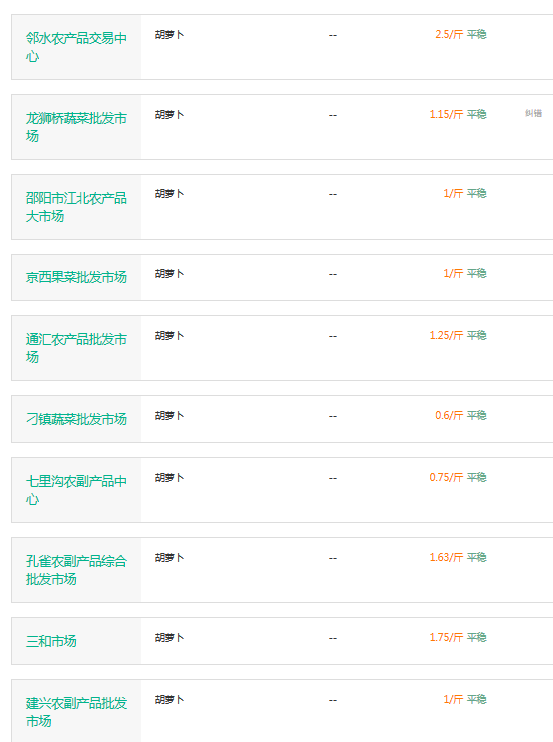Open the 刁镇蔬菜批发市场 link
This screenshot has width=553, height=742.
point(76,419)
